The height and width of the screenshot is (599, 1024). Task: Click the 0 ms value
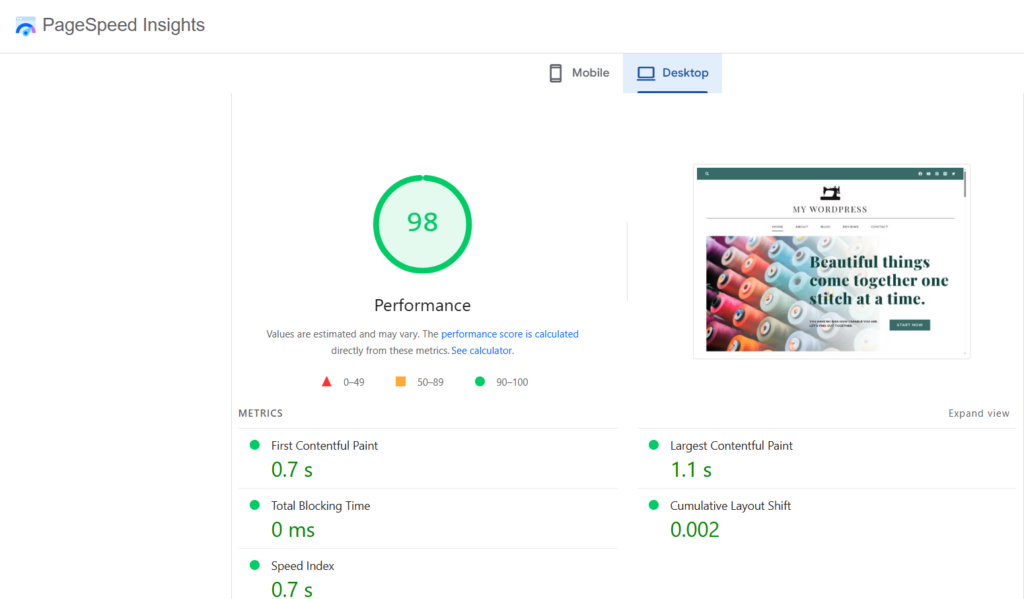(293, 530)
